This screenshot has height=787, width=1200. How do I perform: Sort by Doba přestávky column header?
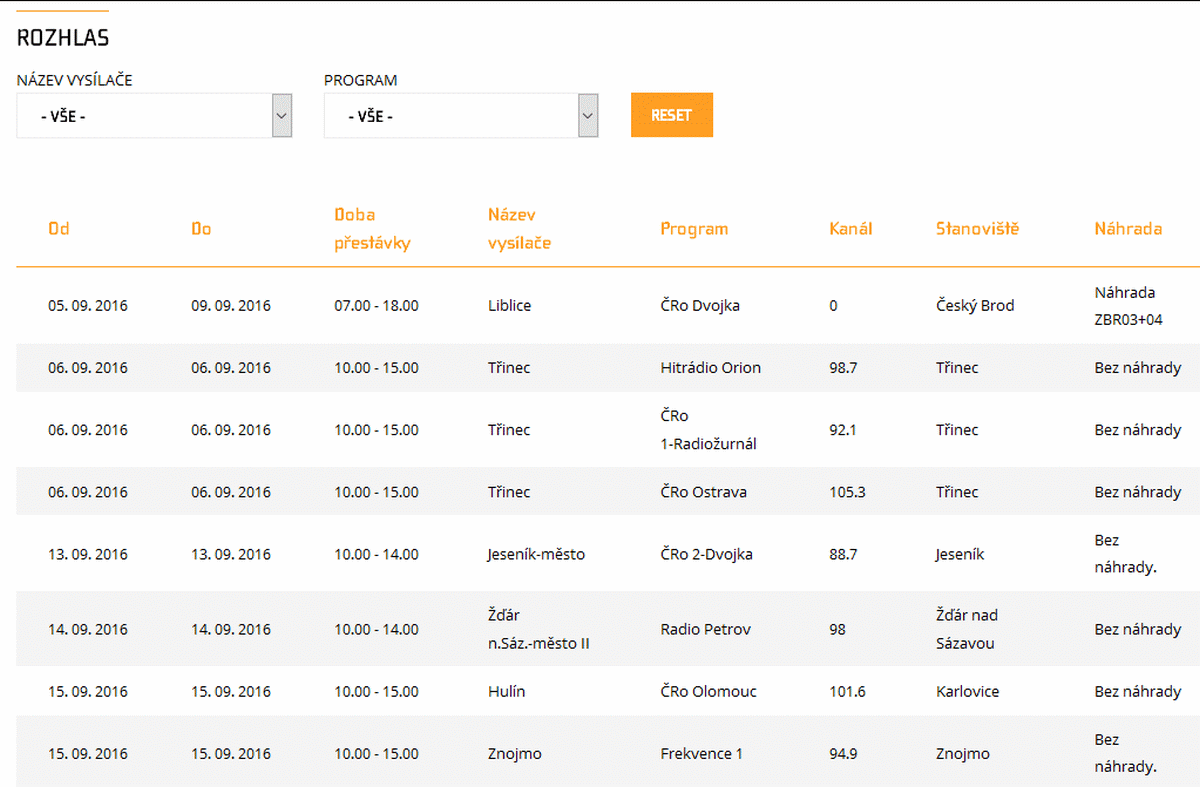pyautogui.click(x=372, y=229)
